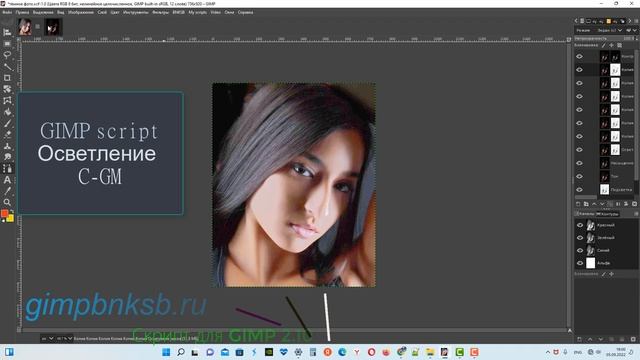Select the Crop tool
Image resolution: width=640 pixels, height=360 pixels.
[7, 78]
